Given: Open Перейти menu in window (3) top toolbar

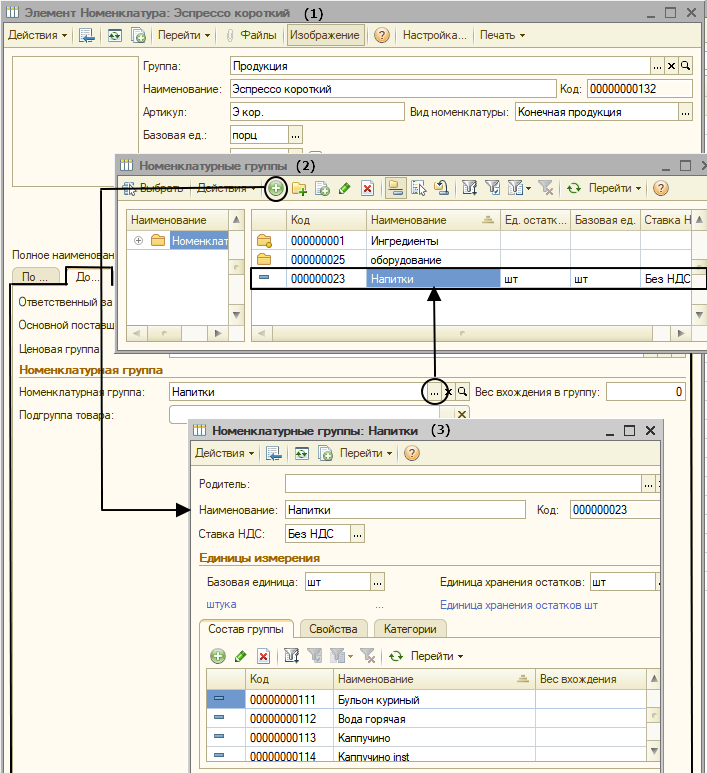Looking at the screenshot, I should tap(366, 453).
